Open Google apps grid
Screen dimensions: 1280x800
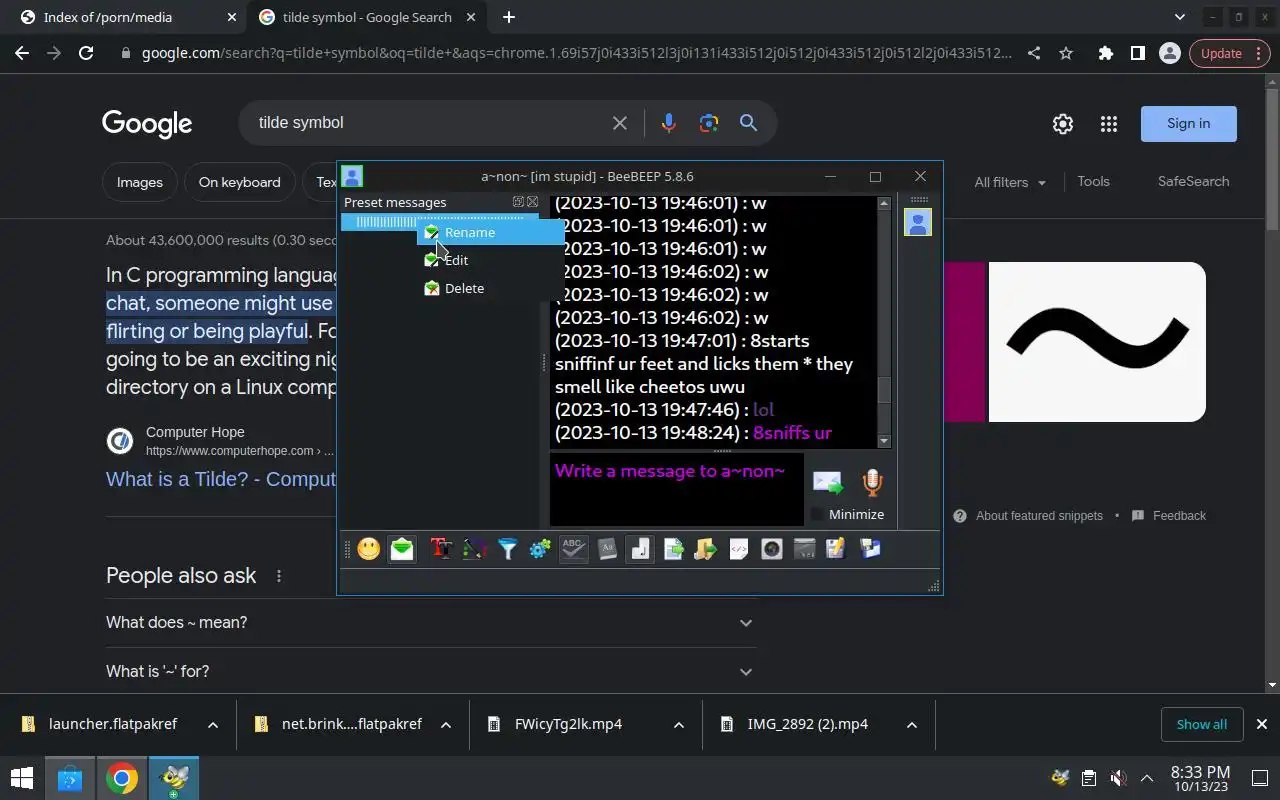tap(1109, 124)
